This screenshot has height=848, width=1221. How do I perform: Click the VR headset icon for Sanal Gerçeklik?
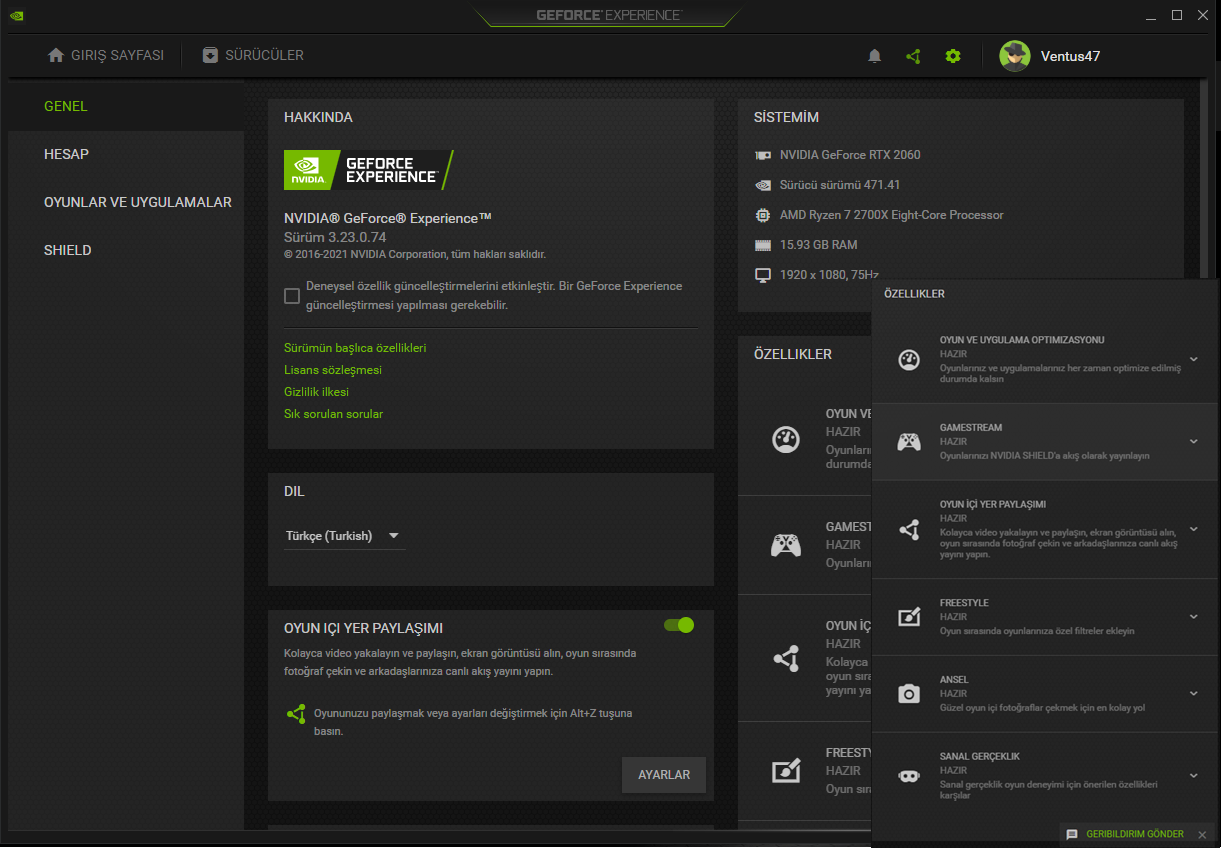click(x=909, y=775)
